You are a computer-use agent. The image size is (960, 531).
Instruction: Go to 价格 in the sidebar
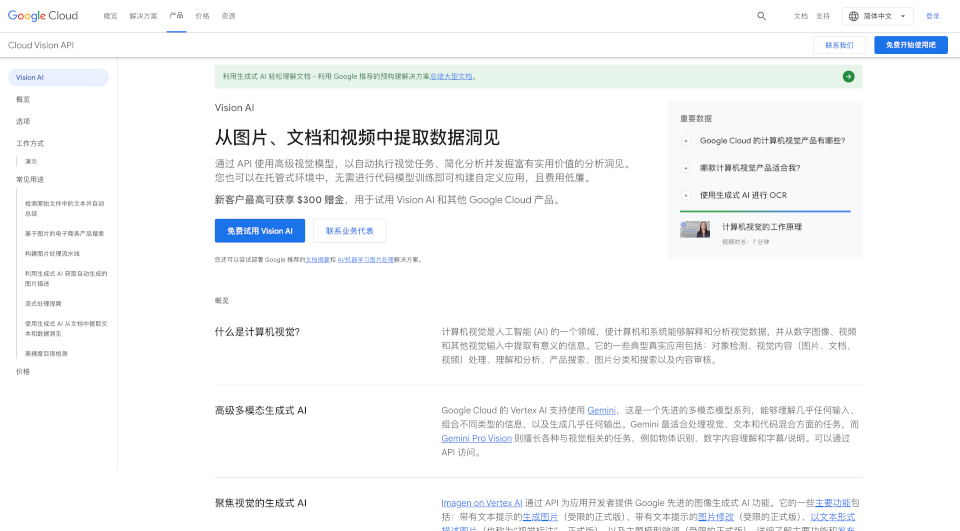[x=23, y=372]
